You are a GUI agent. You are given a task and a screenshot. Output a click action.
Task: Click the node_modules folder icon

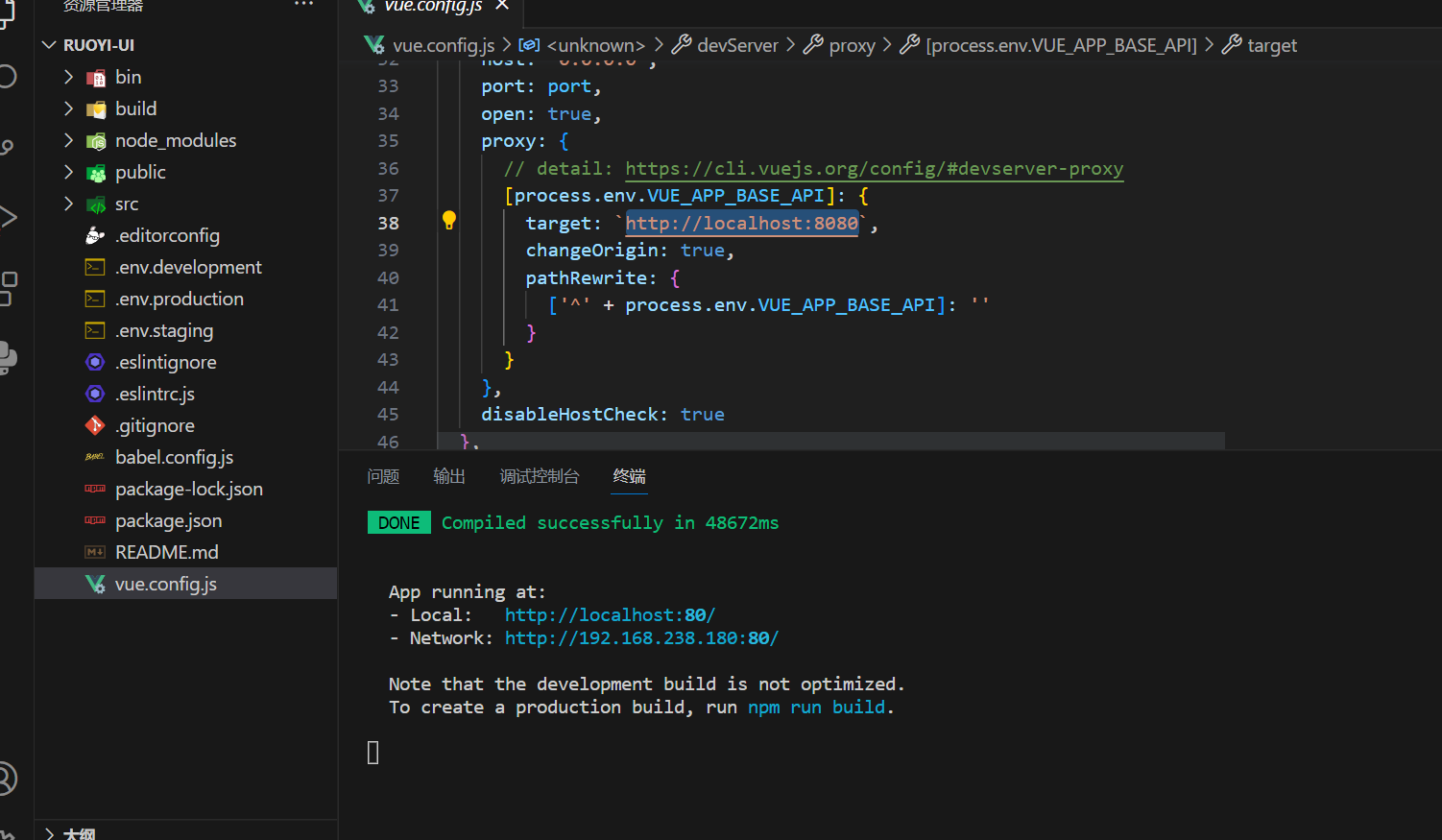pos(95,141)
